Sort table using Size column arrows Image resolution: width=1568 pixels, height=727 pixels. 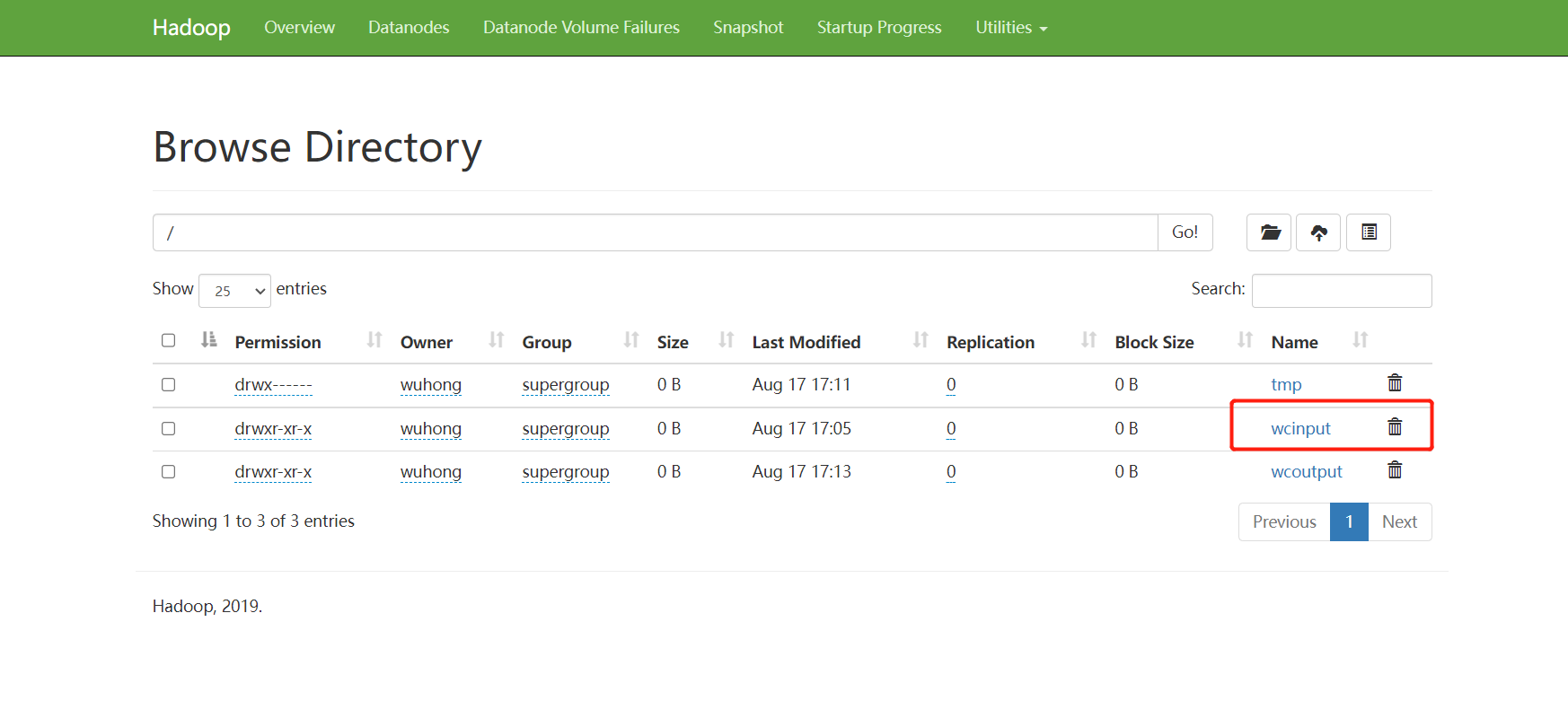pyautogui.click(x=727, y=340)
